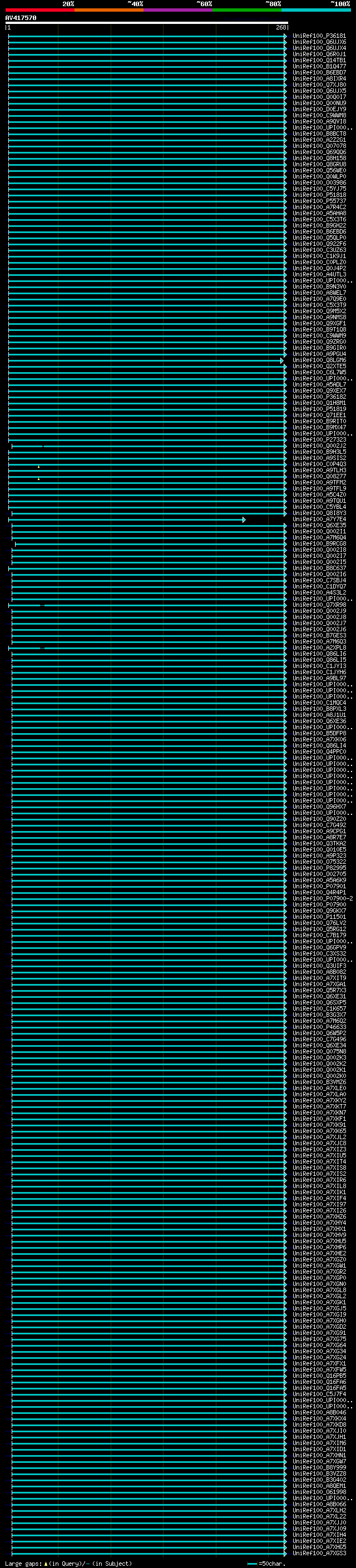Click label UniRef100_Q075N8
Viewport: 356px width, 1568px height.
[319, 1051]
